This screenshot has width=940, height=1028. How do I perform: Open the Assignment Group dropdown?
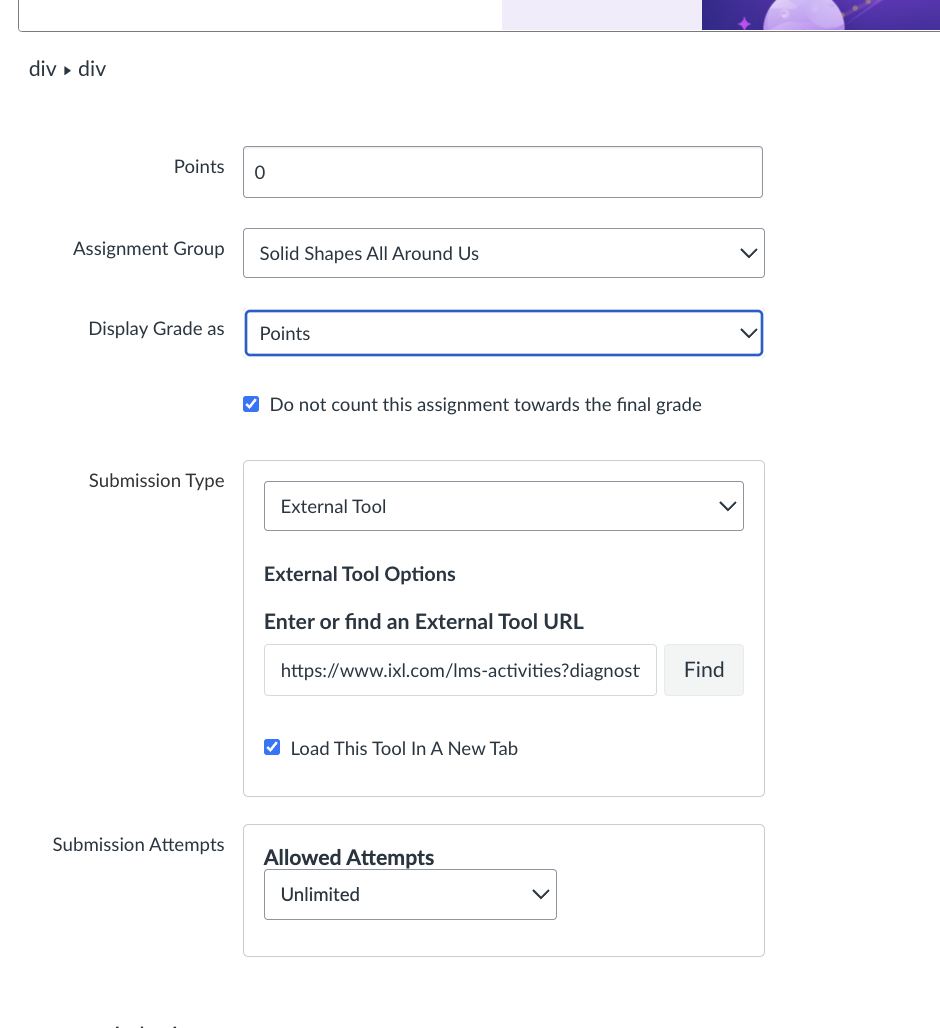[x=503, y=253]
